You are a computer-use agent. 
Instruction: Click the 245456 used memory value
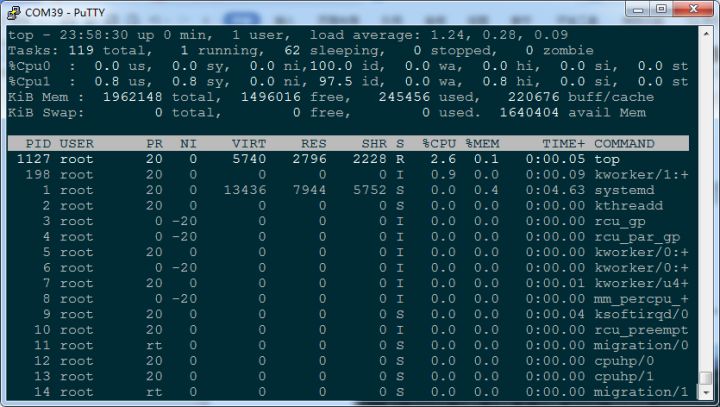(405, 97)
